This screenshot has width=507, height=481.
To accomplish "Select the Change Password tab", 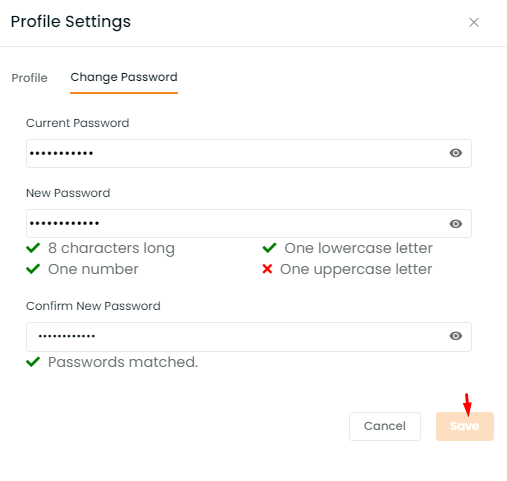I will tap(124, 78).
